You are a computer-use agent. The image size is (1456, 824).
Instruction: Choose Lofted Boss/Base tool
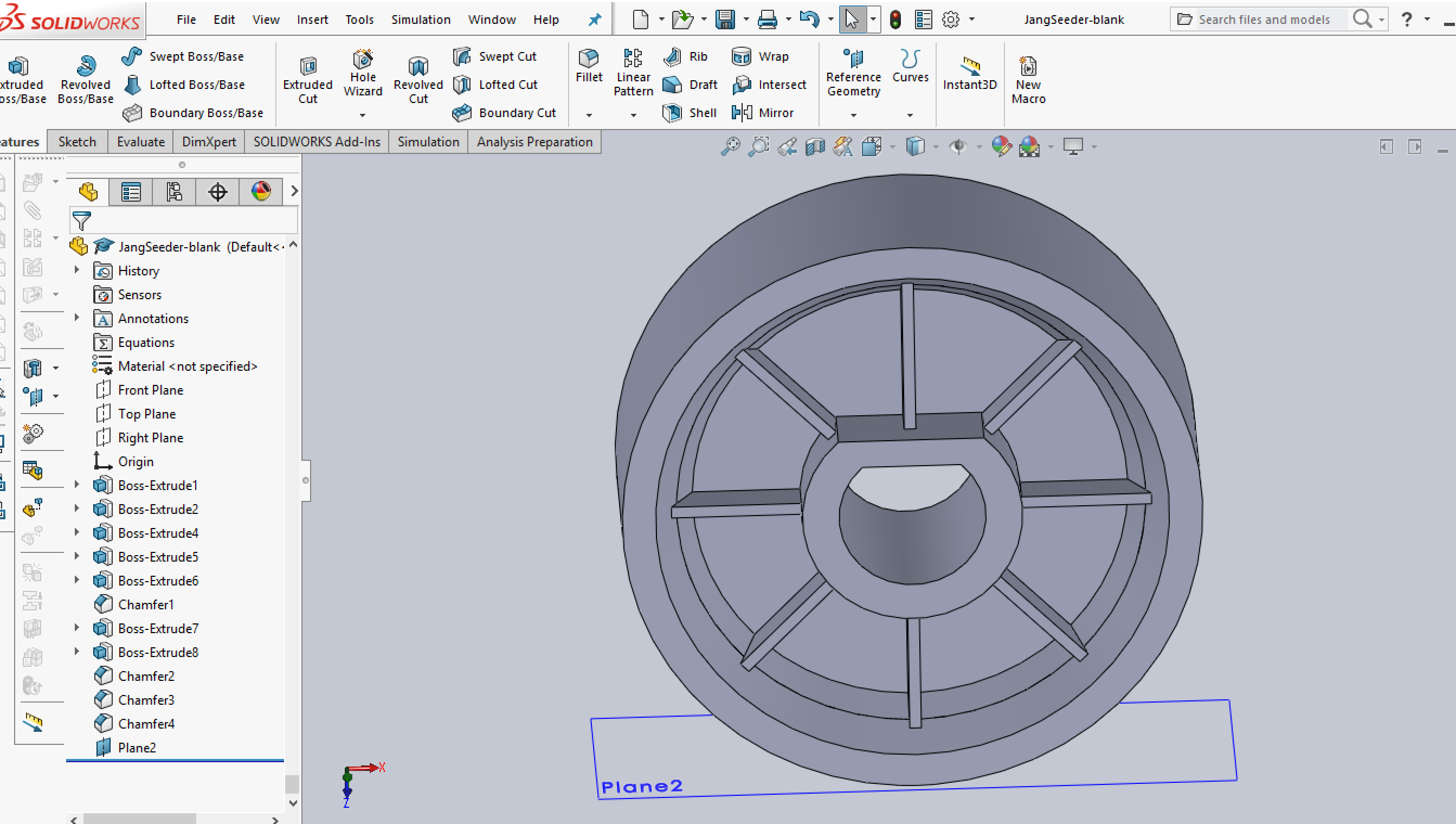[184, 85]
